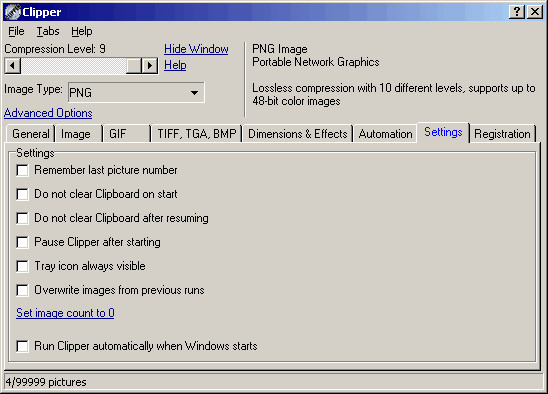
Task: Check Run Clipper automatically when Windows starts
Action: [x=22, y=346]
